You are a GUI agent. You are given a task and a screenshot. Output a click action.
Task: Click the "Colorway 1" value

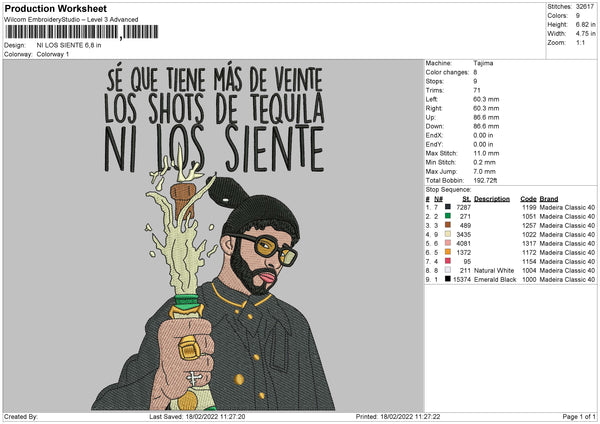pyautogui.click(x=53, y=54)
